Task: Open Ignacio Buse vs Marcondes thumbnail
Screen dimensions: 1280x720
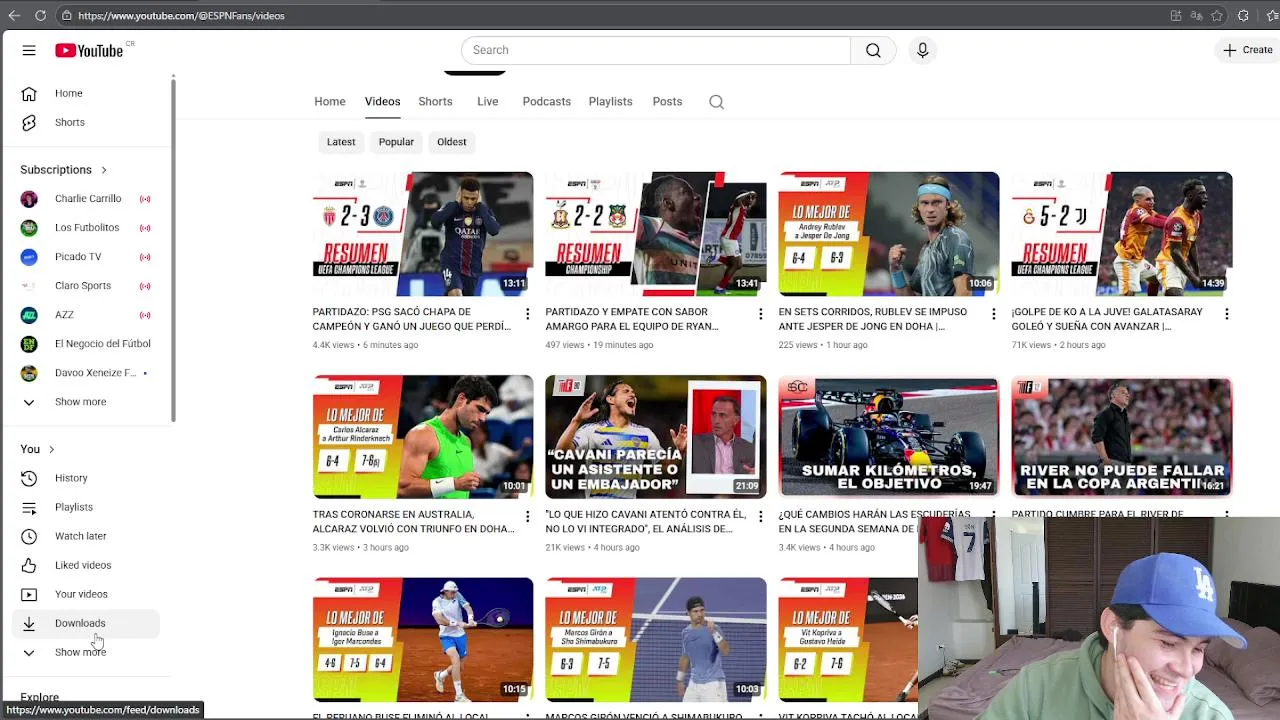Action: (423, 640)
